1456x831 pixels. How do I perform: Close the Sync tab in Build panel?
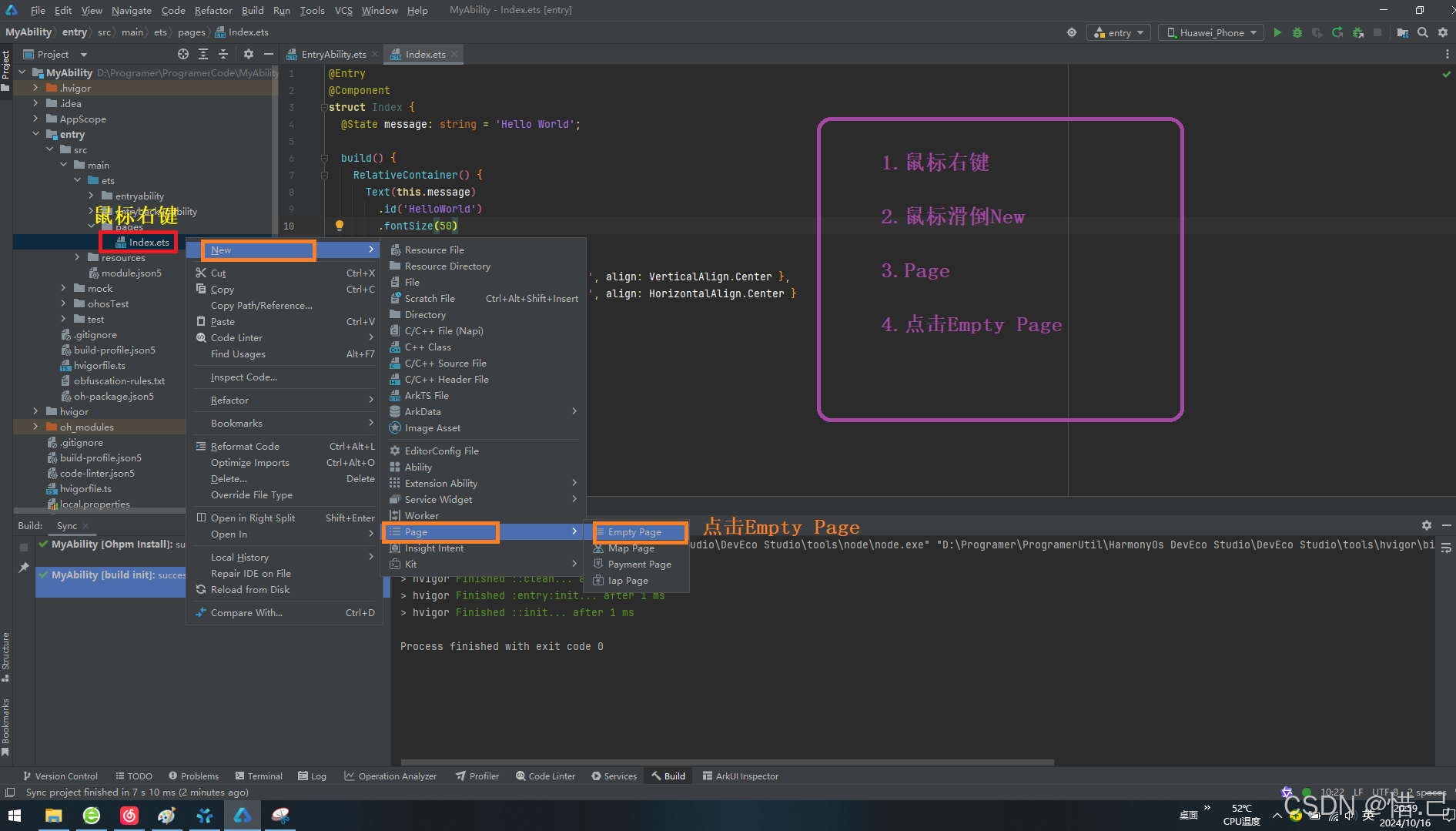pos(85,526)
